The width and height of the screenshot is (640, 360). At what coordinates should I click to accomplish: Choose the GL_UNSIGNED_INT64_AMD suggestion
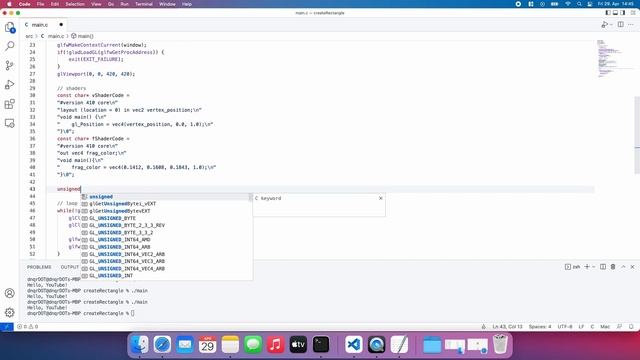[166, 240]
